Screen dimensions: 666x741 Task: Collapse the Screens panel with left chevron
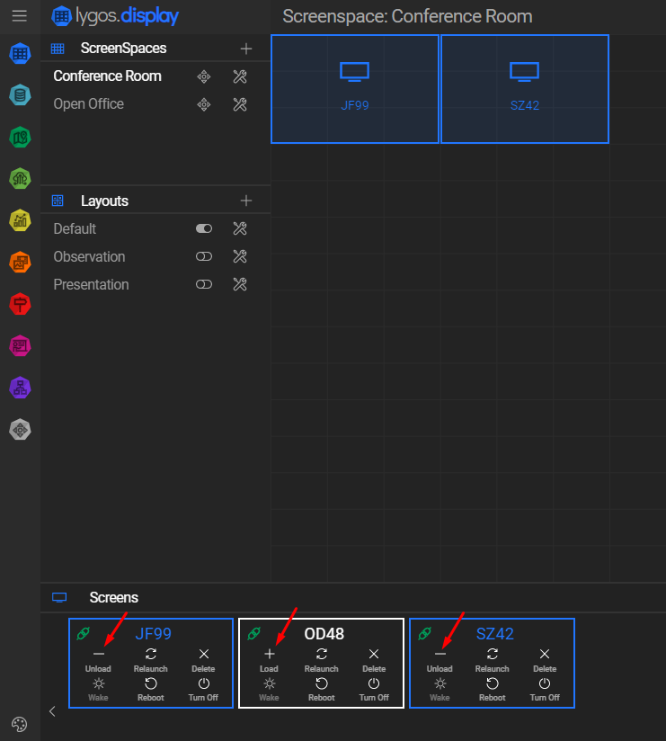pos(52,711)
